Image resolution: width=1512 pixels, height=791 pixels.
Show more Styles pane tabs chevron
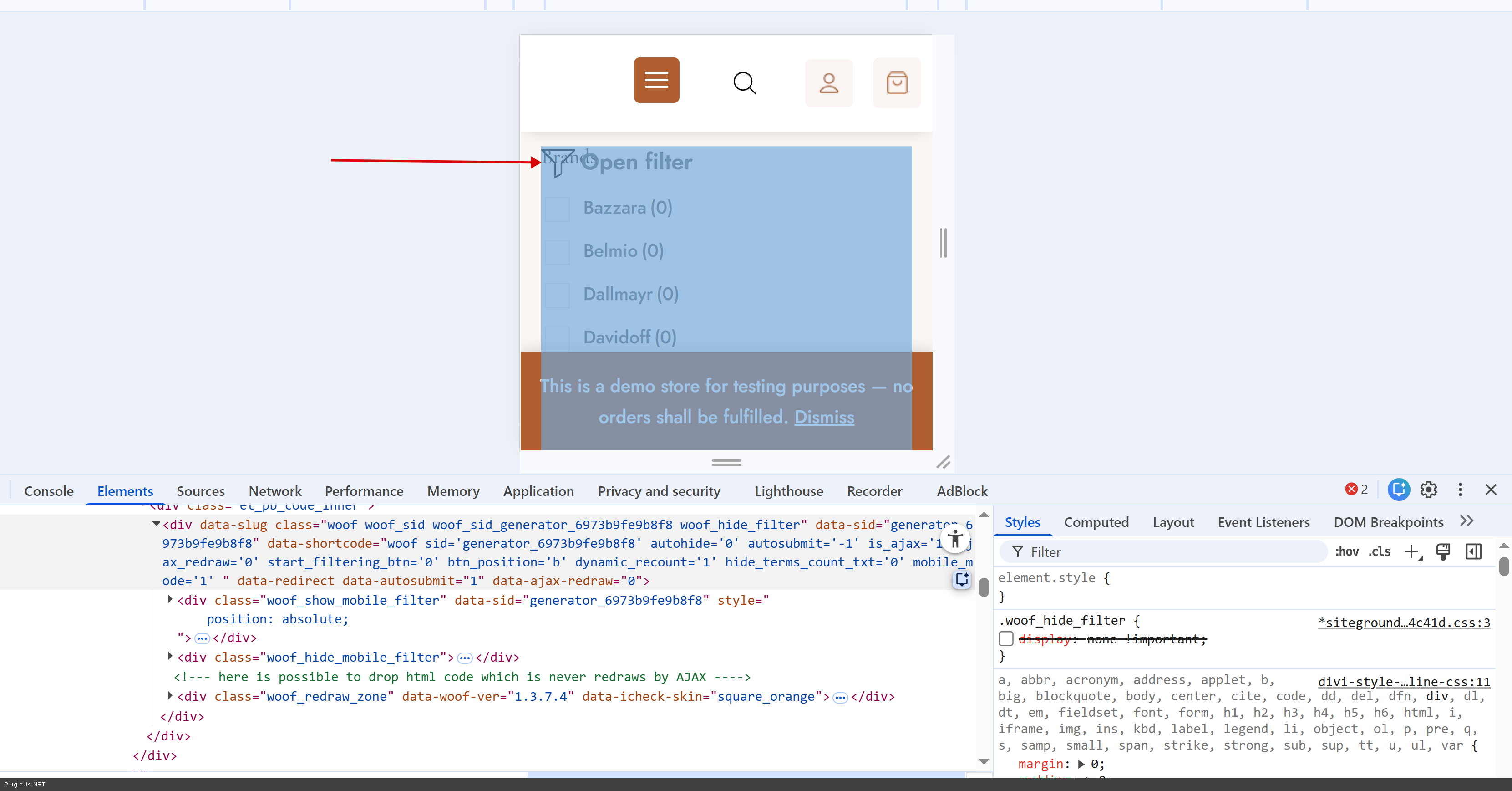click(x=1466, y=521)
